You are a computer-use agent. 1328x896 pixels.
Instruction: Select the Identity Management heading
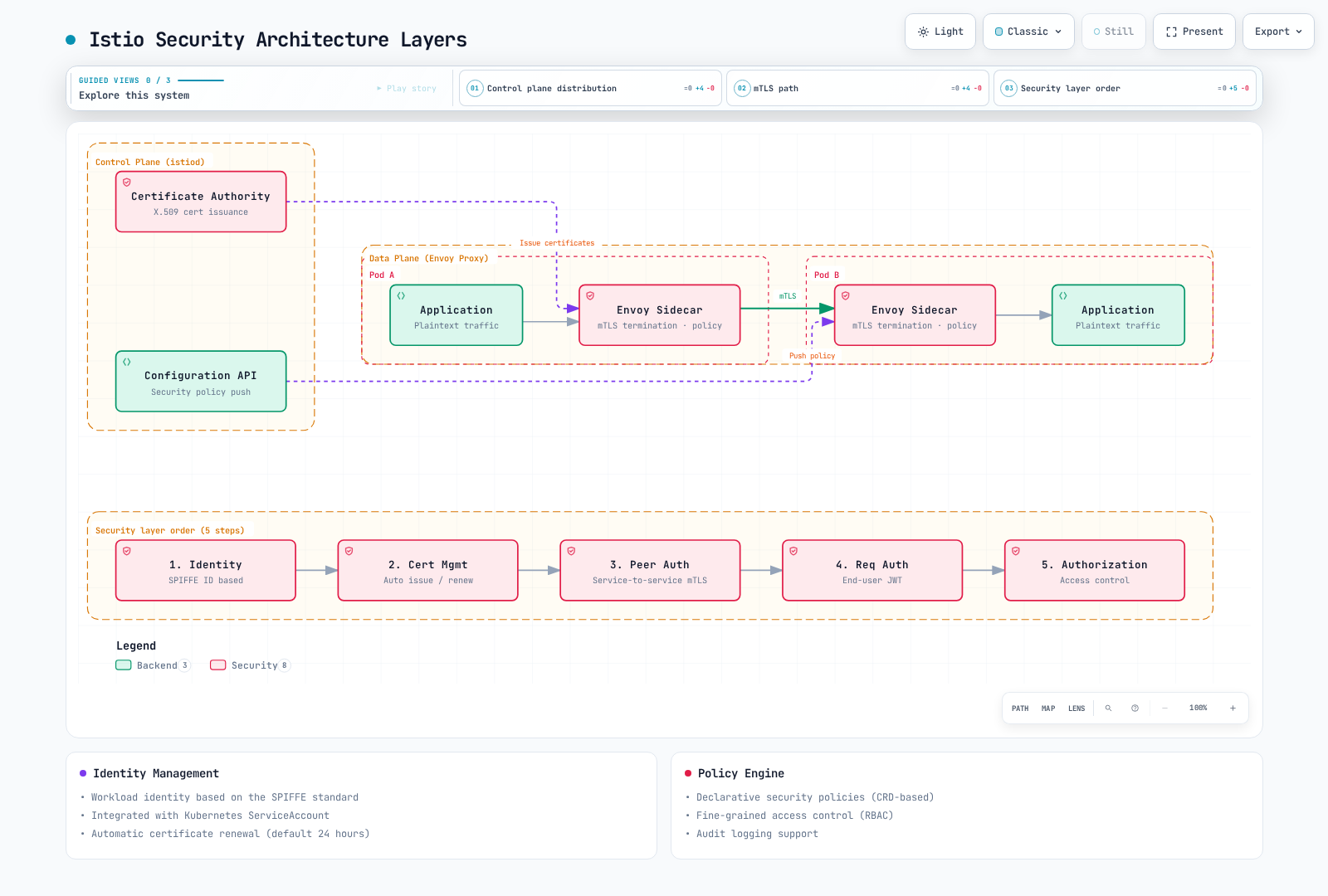coord(156,773)
